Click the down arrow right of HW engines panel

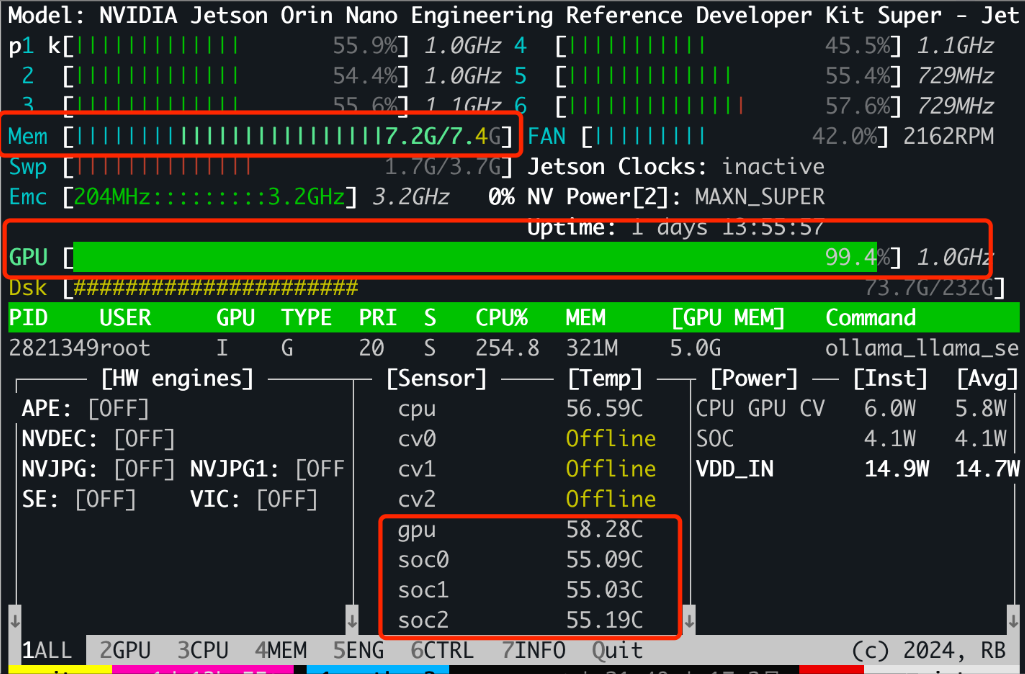352,618
